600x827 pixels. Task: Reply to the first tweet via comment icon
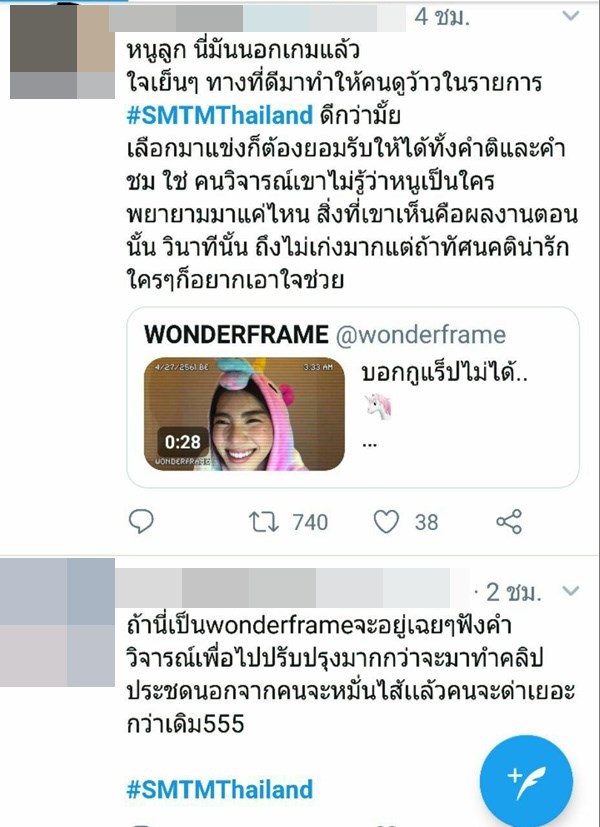141,522
